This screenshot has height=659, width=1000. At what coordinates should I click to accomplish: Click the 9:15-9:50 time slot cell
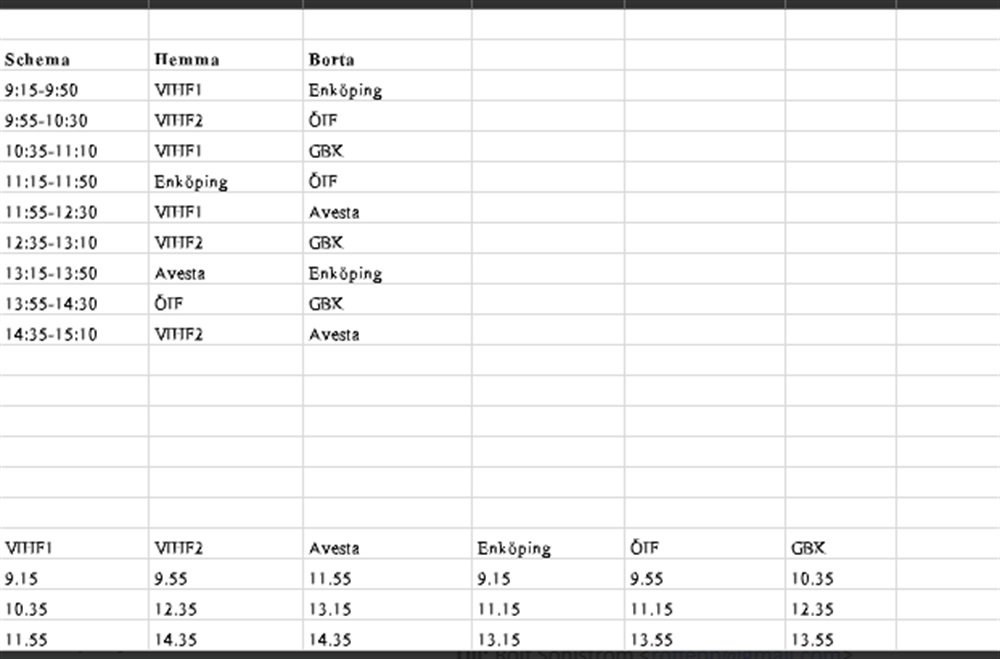tap(41, 90)
